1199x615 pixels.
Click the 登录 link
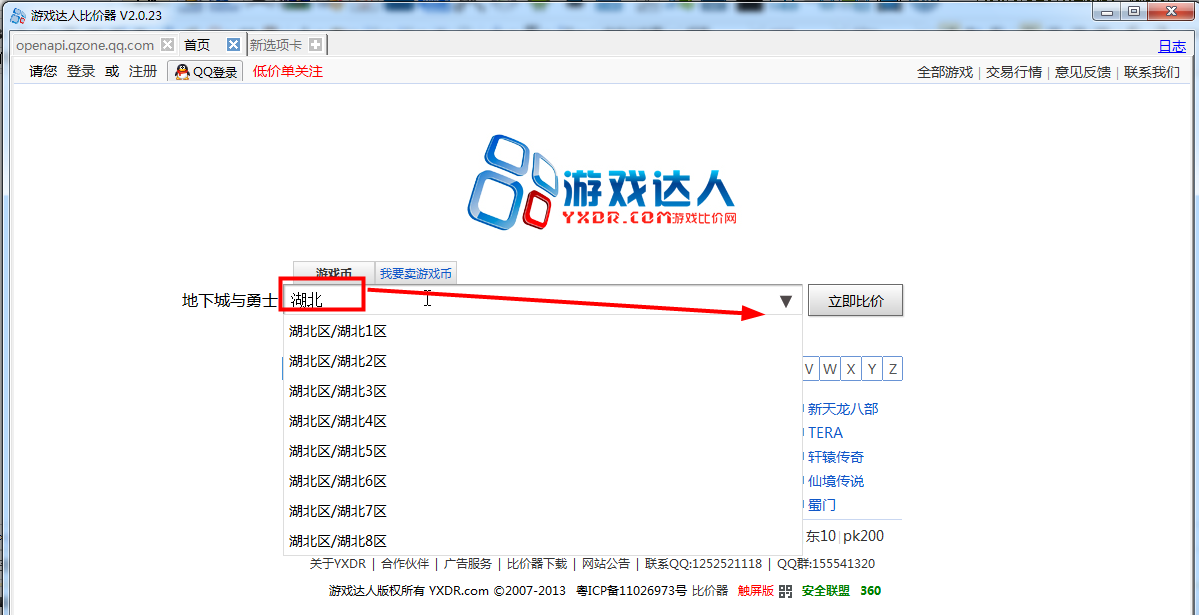(x=81, y=71)
